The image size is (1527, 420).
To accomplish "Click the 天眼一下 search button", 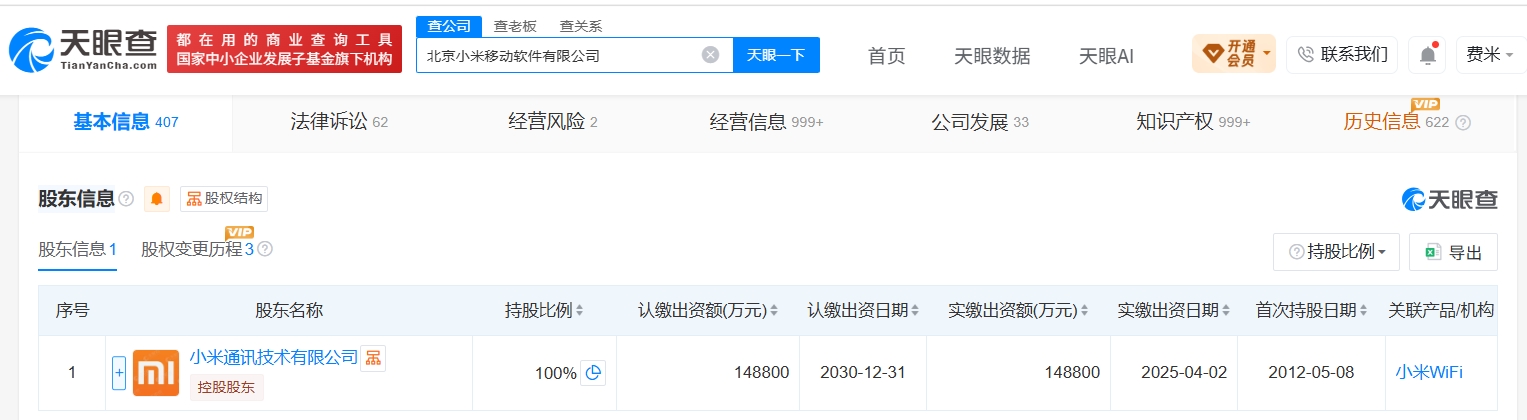I will pos(776,55).
